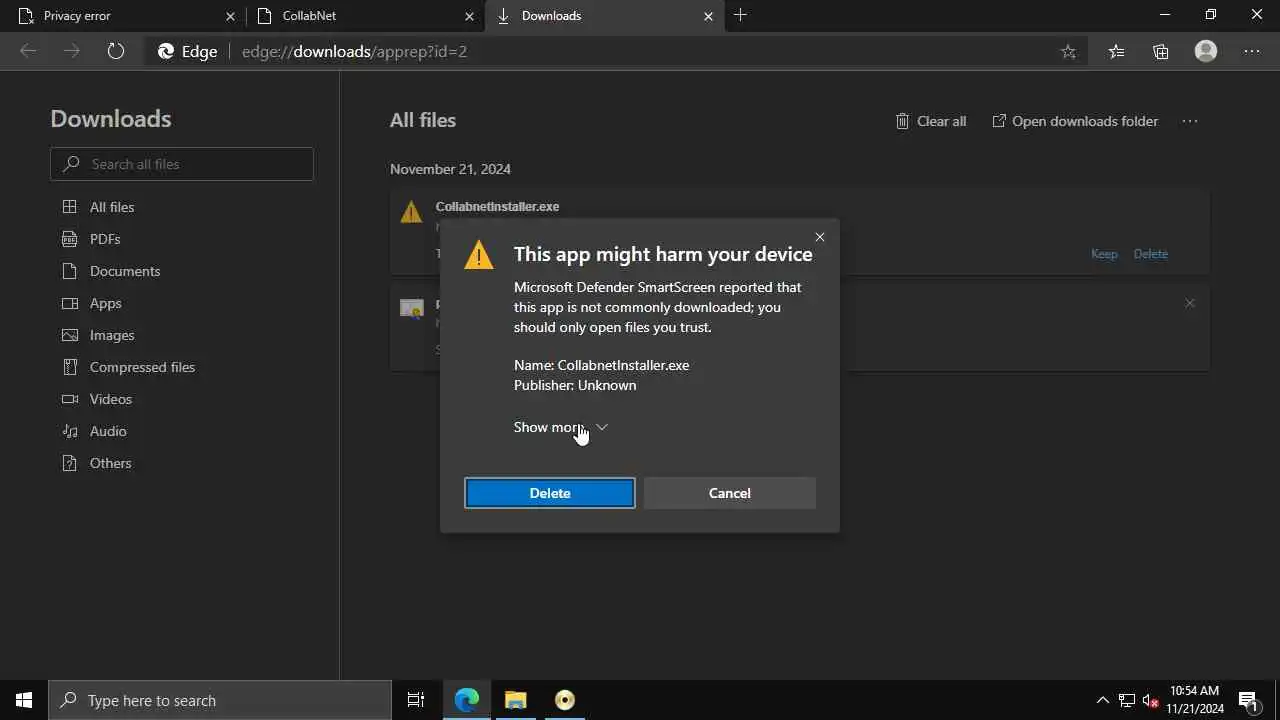Screen dimensions: 1280x720
Task: Open the Favorites list icon
Action: 1116,51
